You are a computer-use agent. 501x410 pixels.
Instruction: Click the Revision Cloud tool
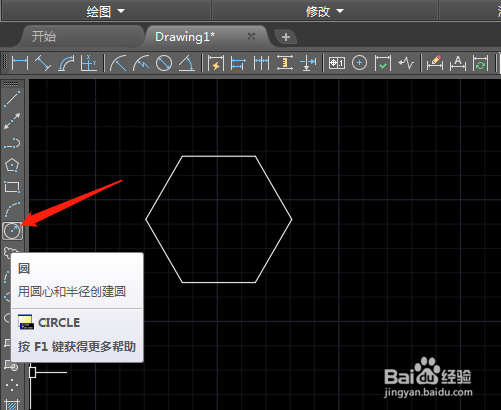pos(10,252)
